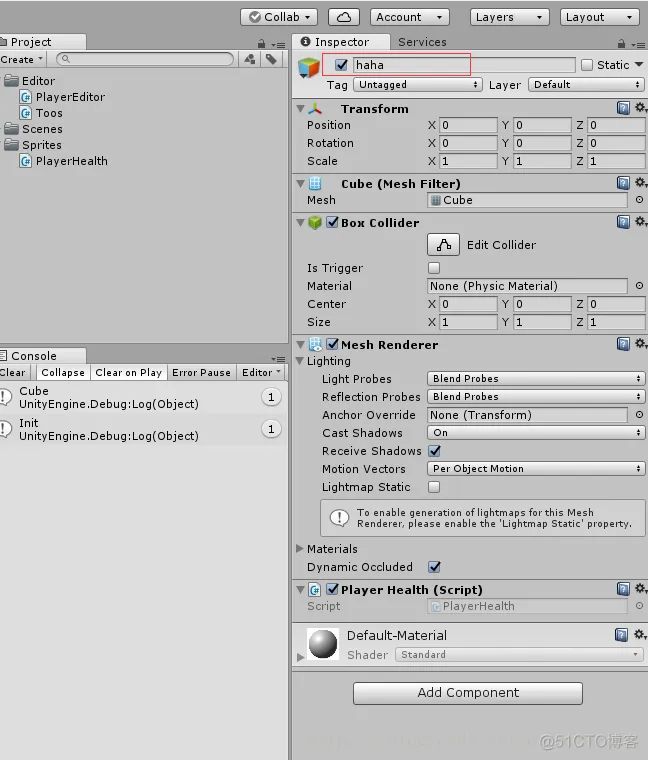The width and height of the screenshot is (648, 760).
Task: Click the Project search field
Action: point(145,59)
